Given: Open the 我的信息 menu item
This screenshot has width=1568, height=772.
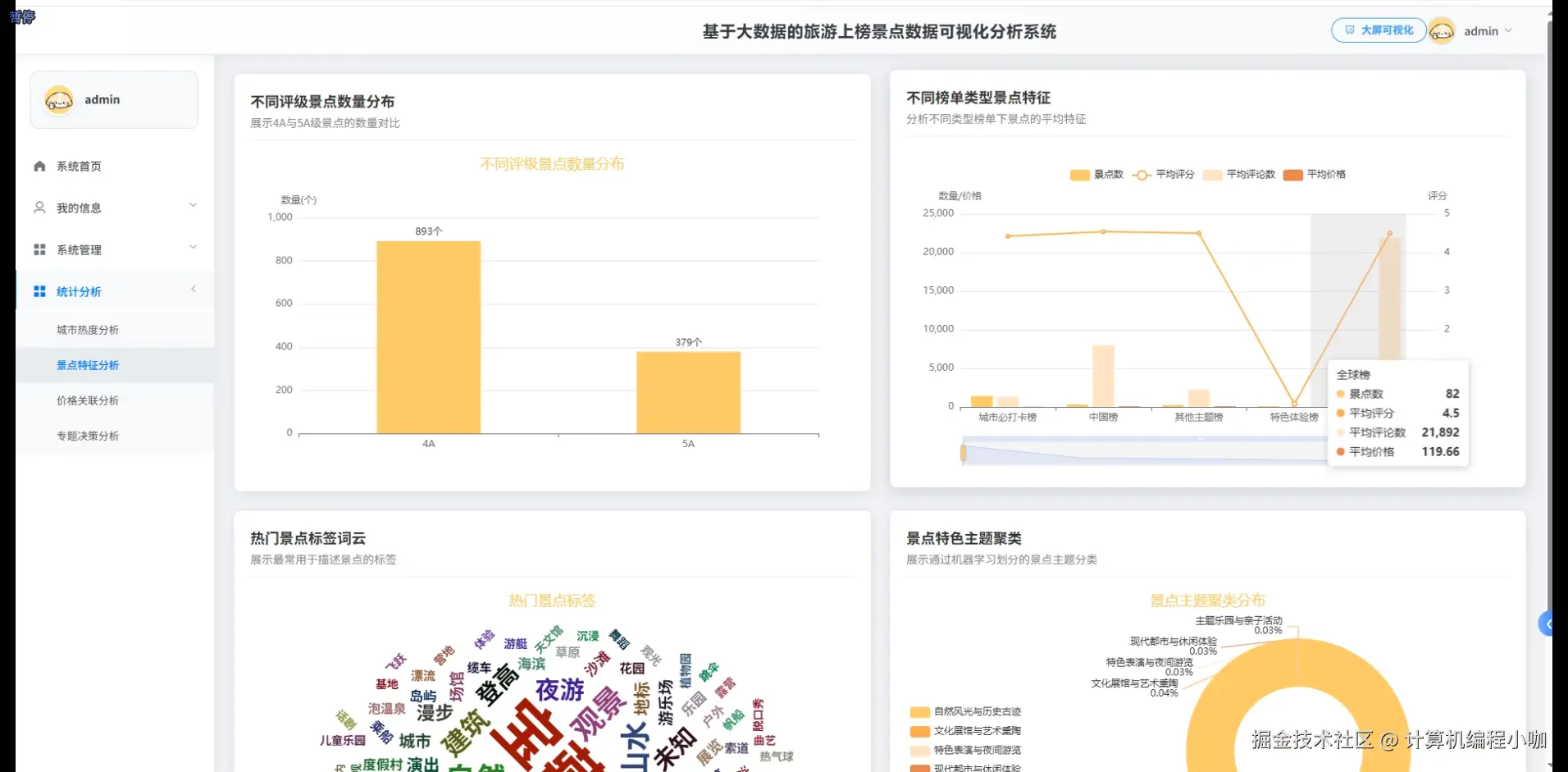Looking at the screenshot, I should pyautogui.click(x=115, y=208).
